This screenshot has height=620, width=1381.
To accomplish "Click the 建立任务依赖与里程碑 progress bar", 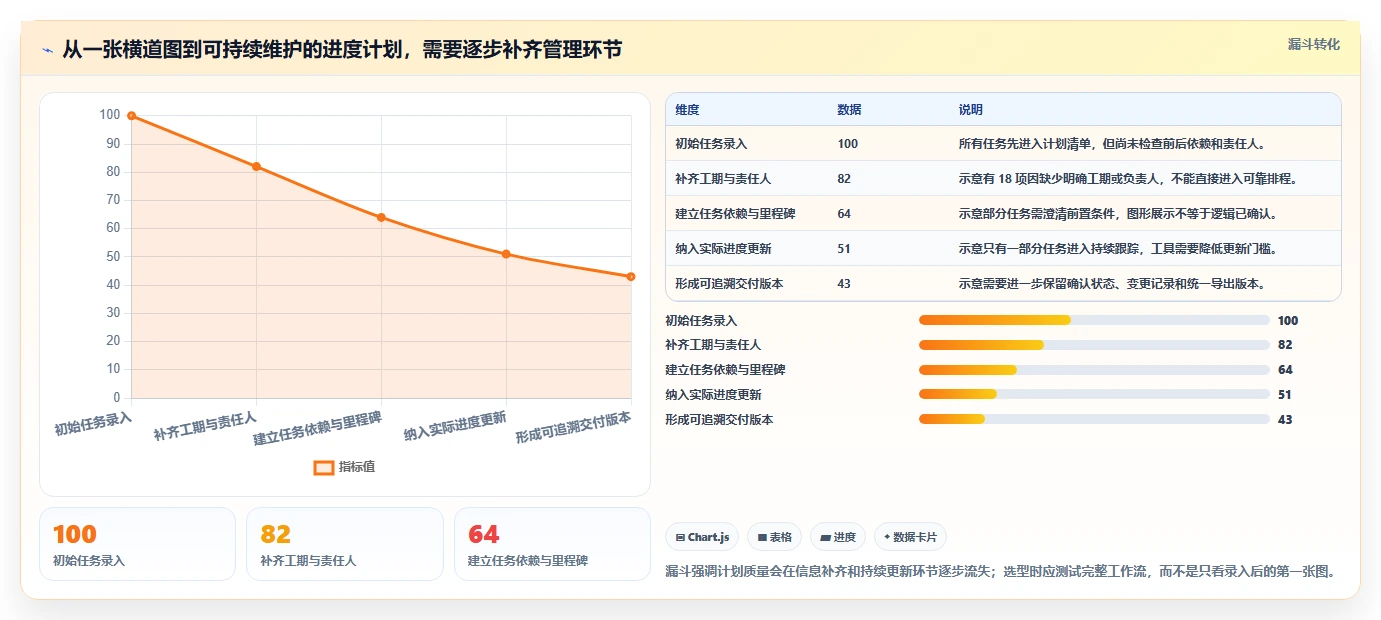I will (x=1094, y=370).
